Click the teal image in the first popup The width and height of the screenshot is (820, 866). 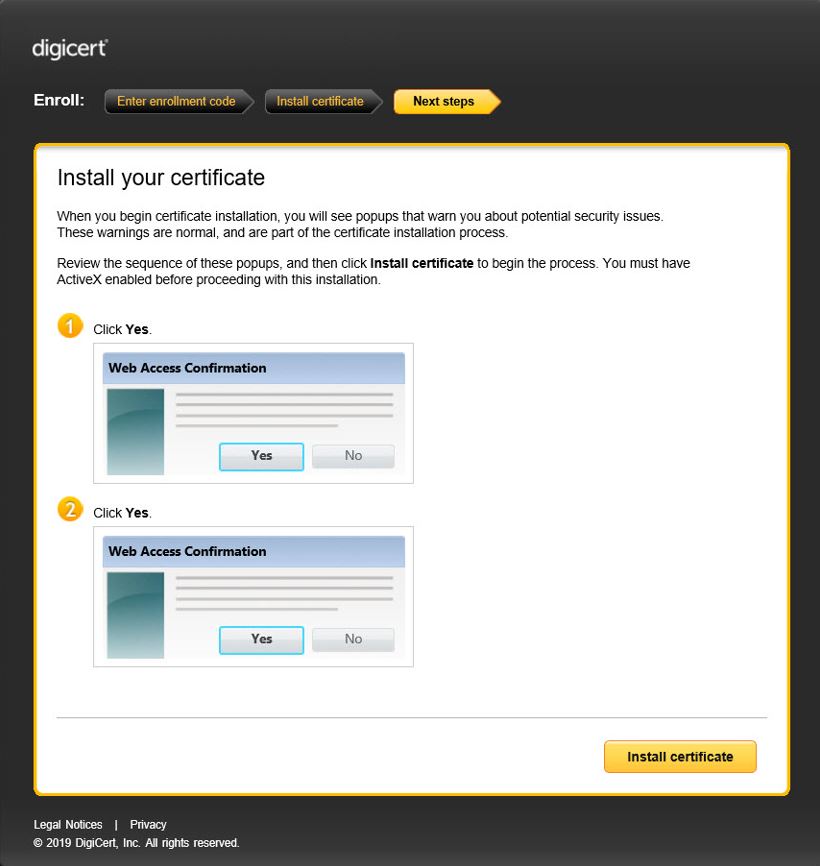click(x=135, y=431)
